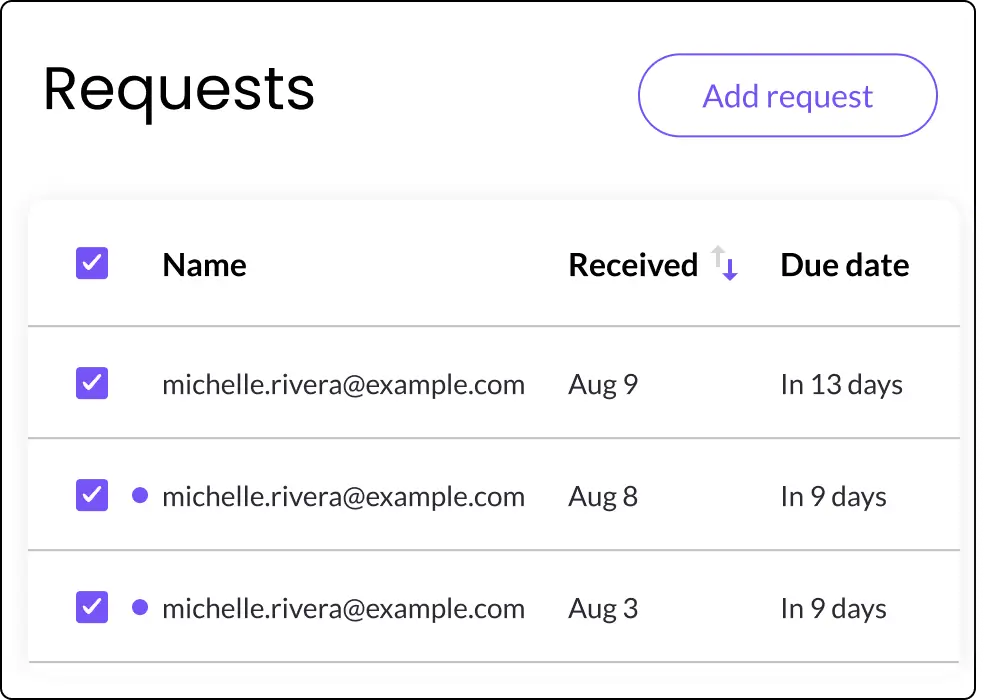Click the Aug 3 received date
984x700 pixels.
click(603, 608)
